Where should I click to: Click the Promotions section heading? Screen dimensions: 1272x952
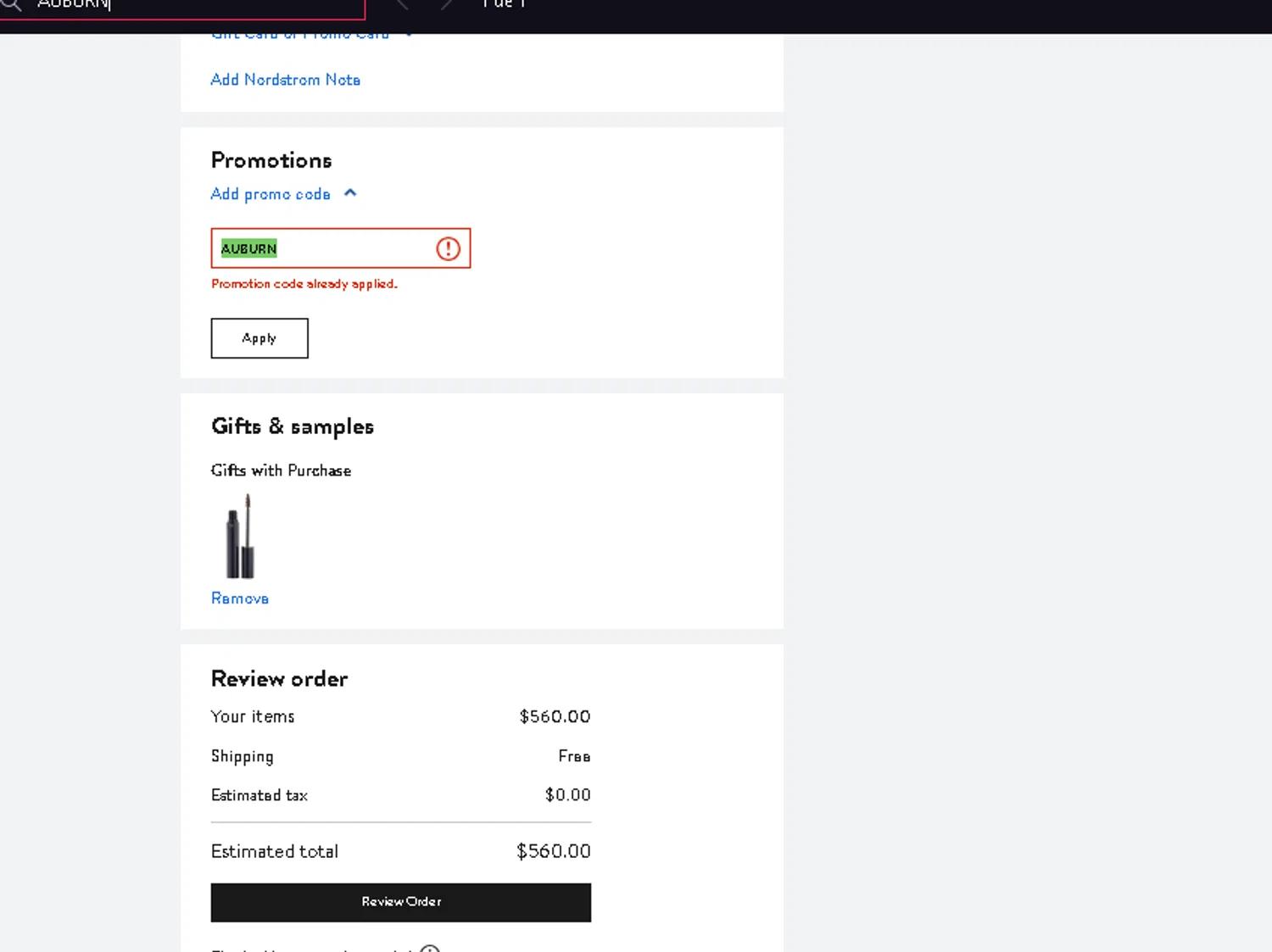[271, 160]
